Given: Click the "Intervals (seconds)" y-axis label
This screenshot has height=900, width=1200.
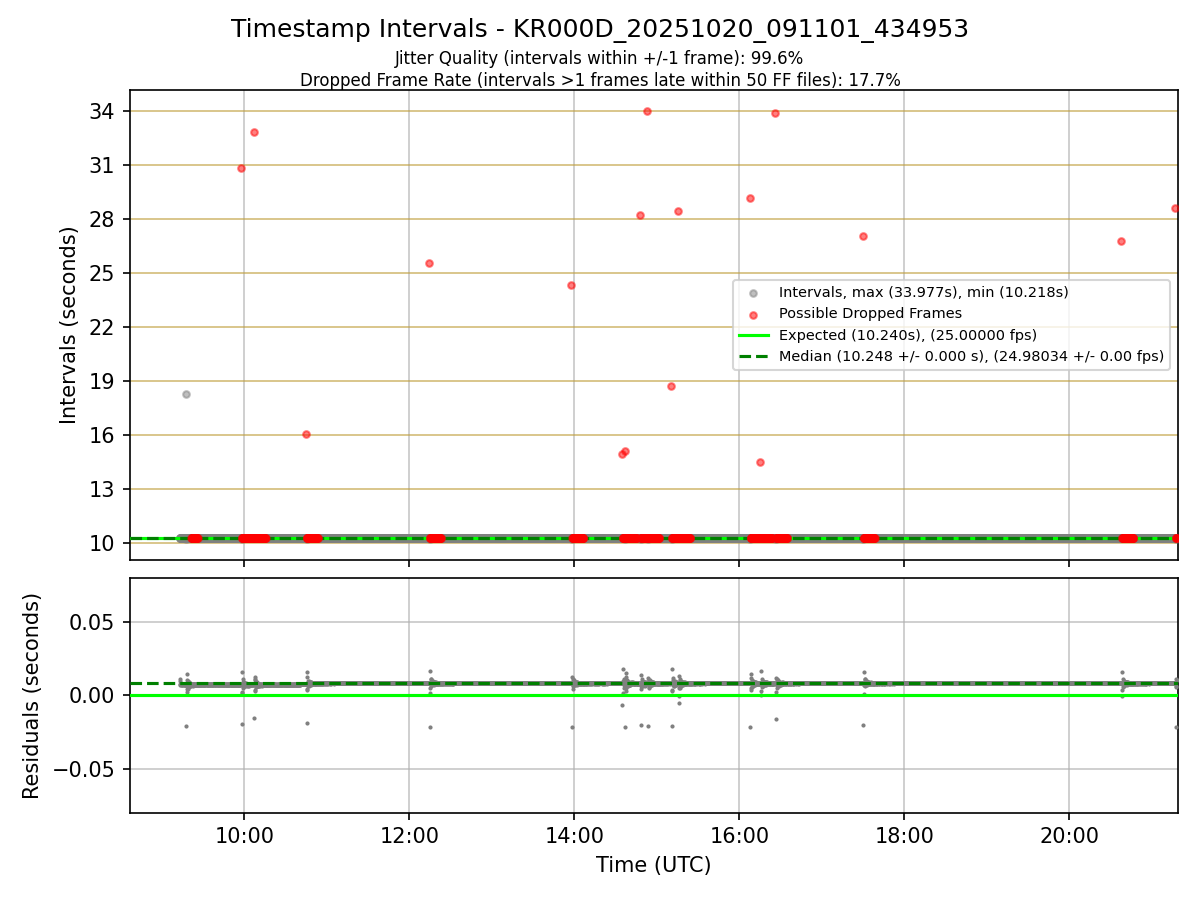Looking at the screenshot, I should pos(69,325).
